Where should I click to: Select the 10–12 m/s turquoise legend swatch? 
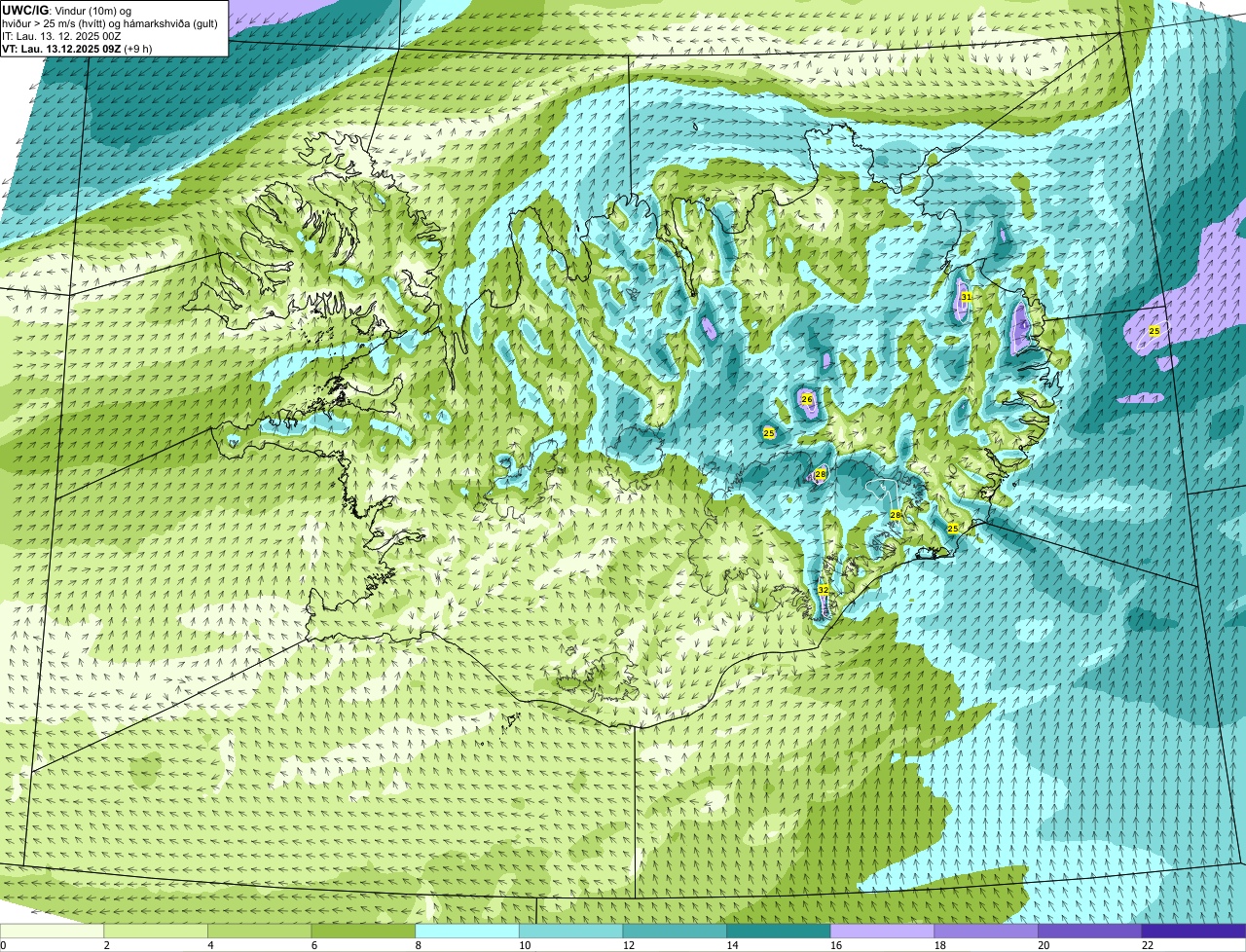[x=570, y=931]
